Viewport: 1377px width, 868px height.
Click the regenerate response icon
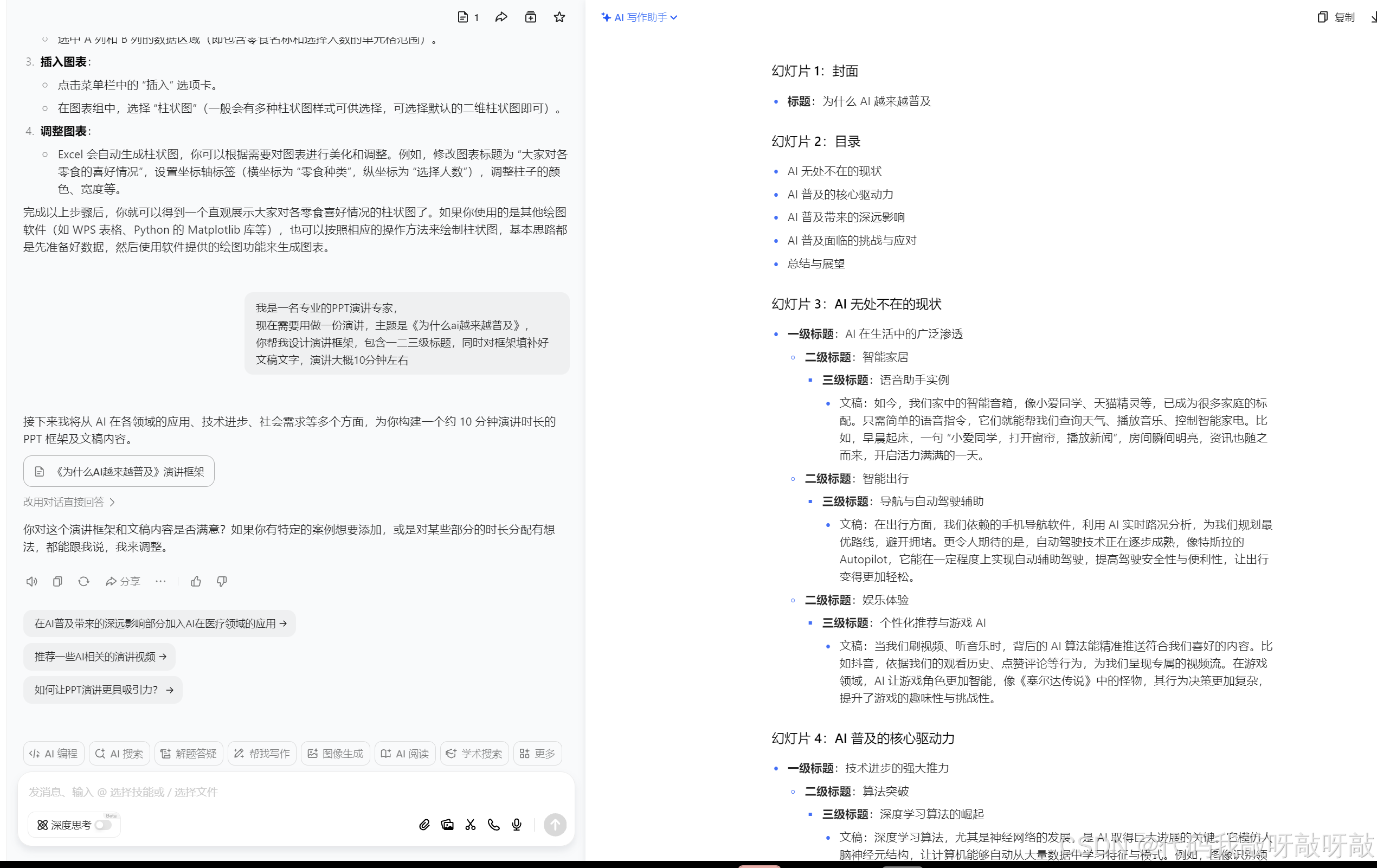83,581
